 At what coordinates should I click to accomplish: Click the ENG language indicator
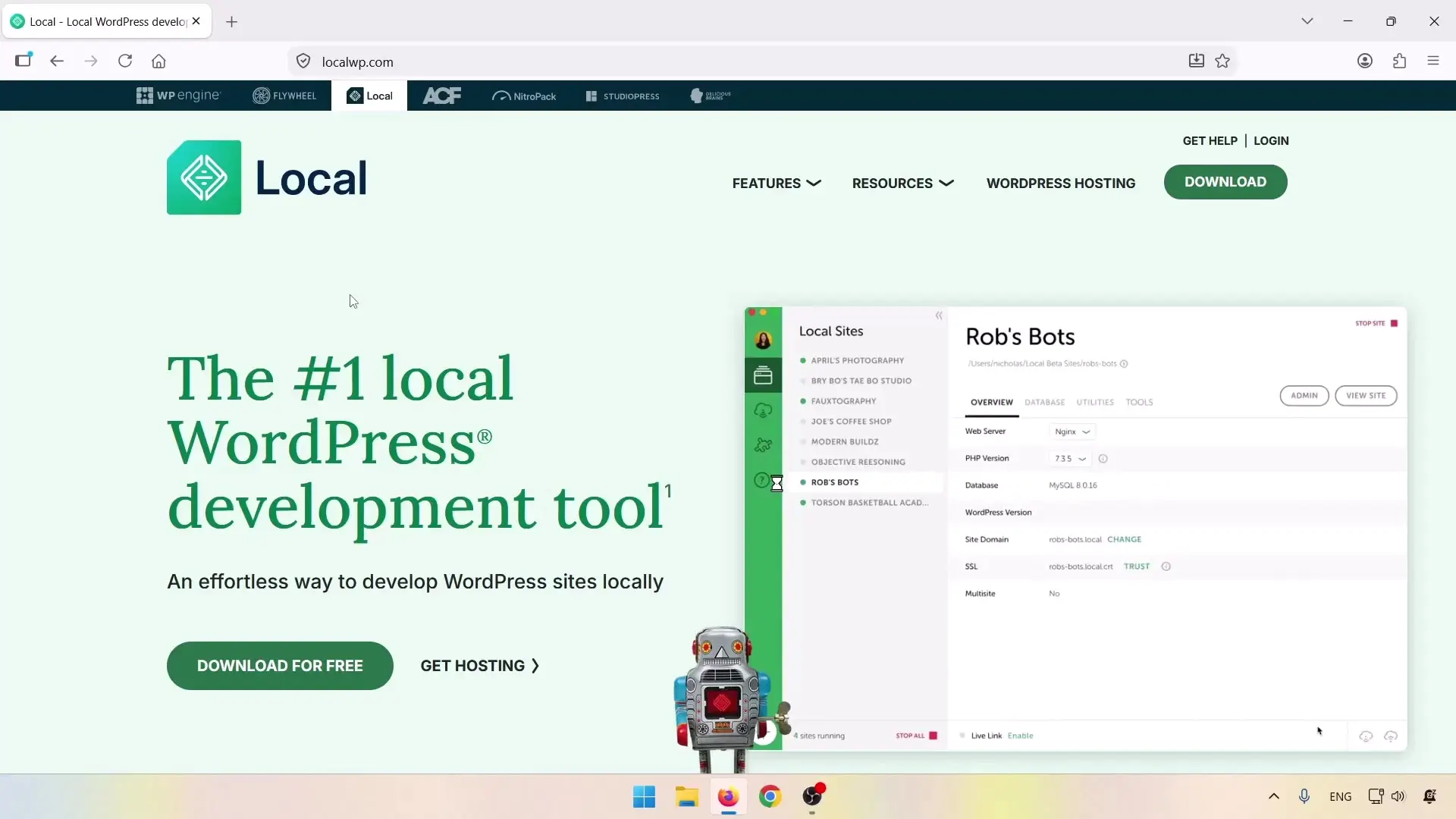(x=1340, y=797)
